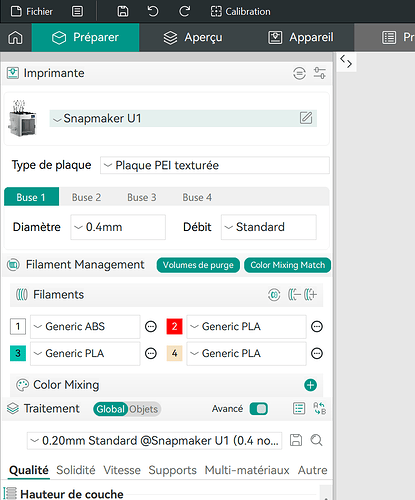Open the Autre settings tab

coord(313,470)
